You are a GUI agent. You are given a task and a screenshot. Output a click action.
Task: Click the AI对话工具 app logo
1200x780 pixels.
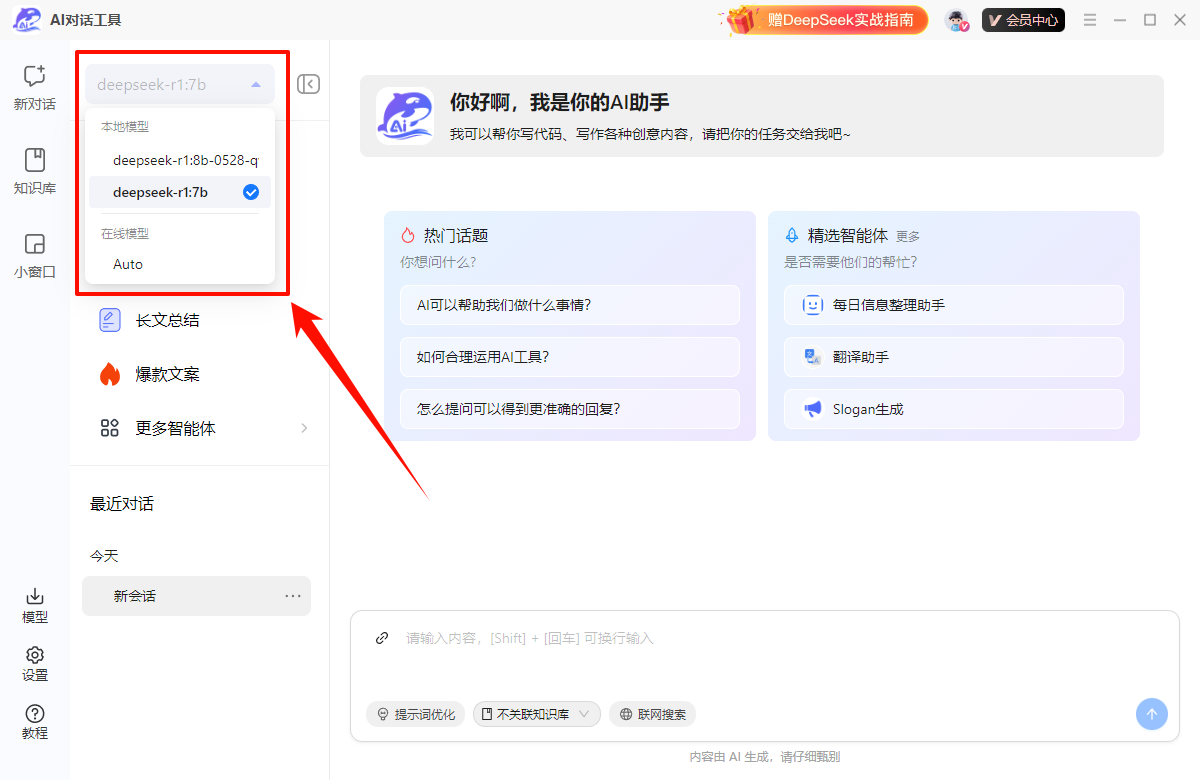[27, 20]
